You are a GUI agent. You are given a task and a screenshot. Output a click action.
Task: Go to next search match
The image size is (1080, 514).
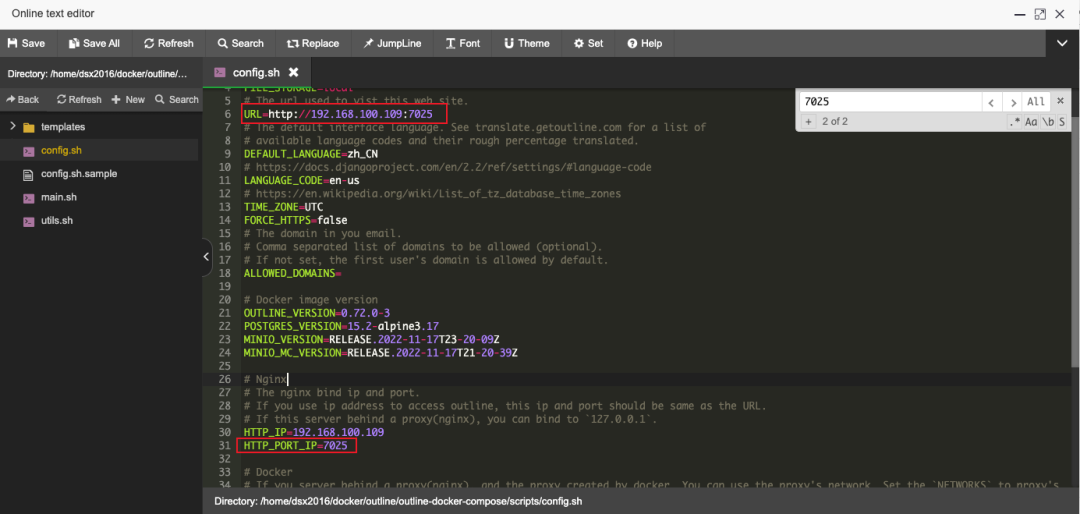(1012, 101)
